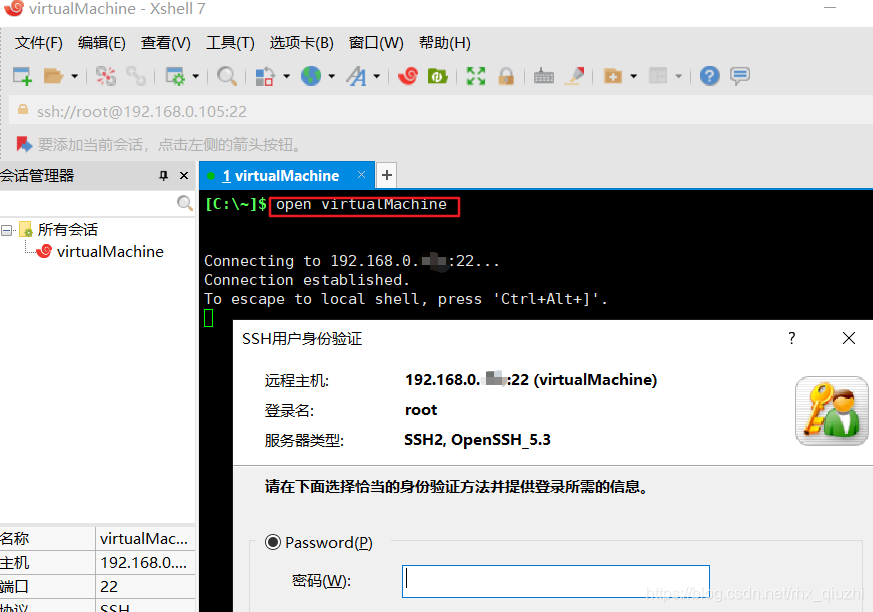Open dropdown arrow next to Open folder icon
The image size is (873, 612).
(x=74, y=76)
